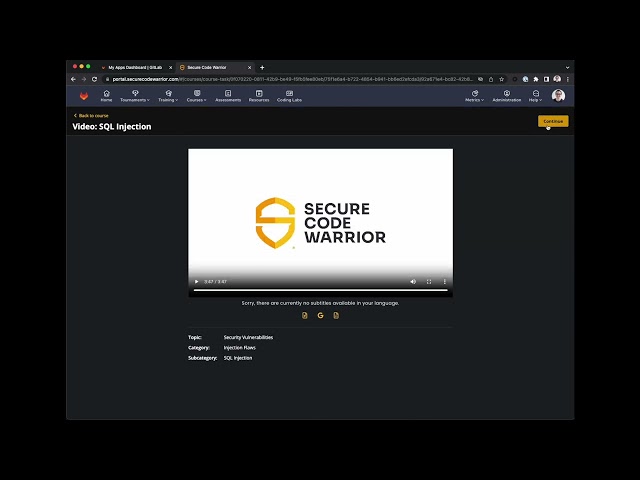Open Coding Labs section
Image resolution: width=640 pixels, height=480 pixels.
[x=289, y=96]
